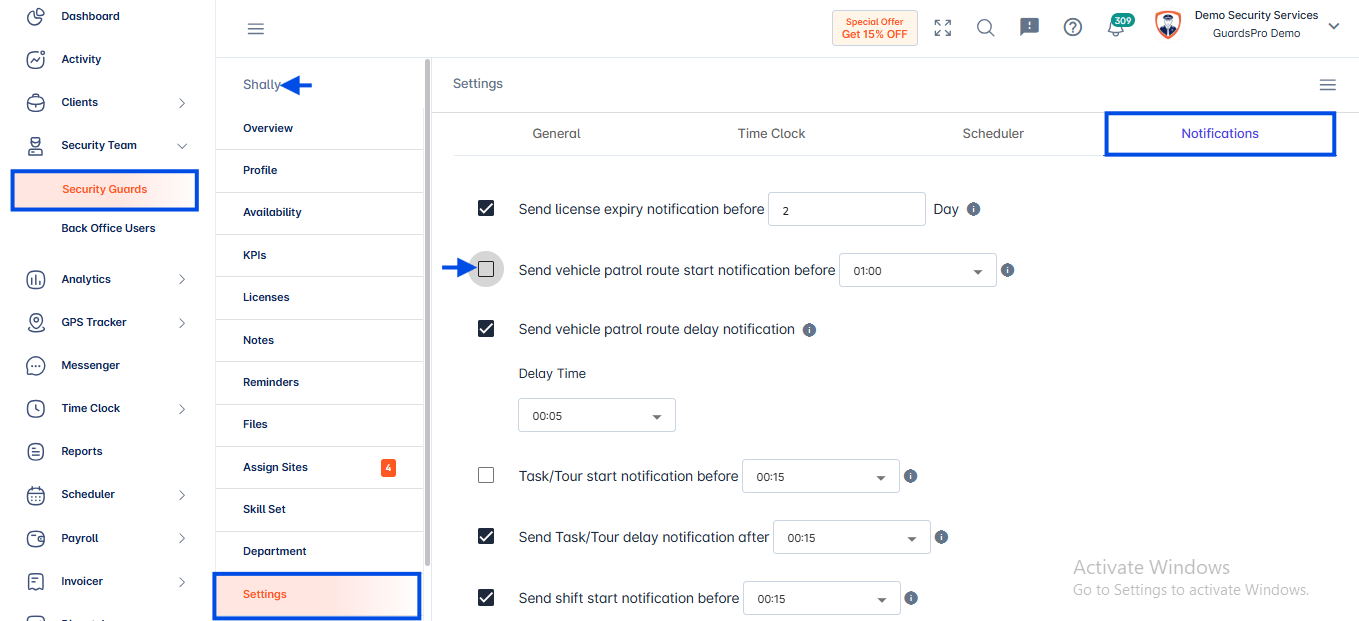Viewport: 1359px width, 621px height.
Task: Open the notifications bell icon
Action: [1116, 28]
